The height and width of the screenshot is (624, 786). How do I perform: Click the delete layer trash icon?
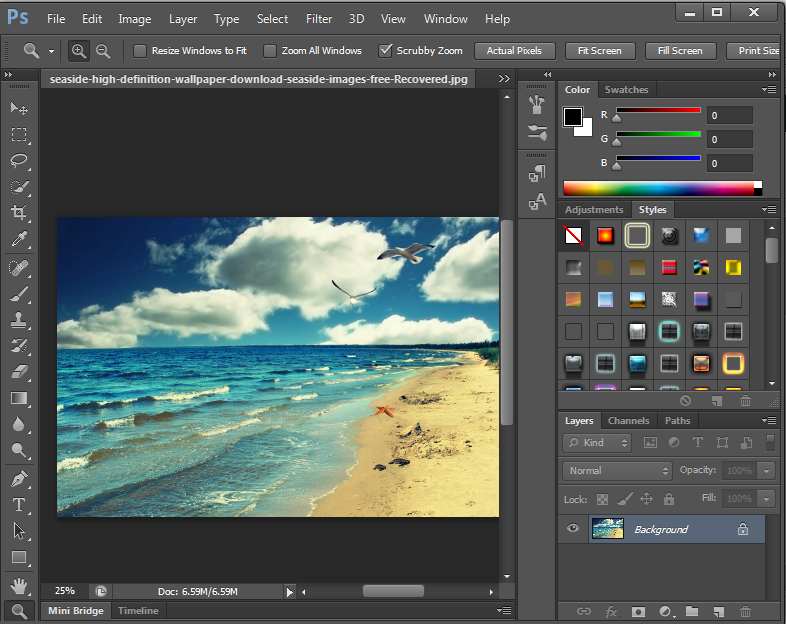[745, 611]
